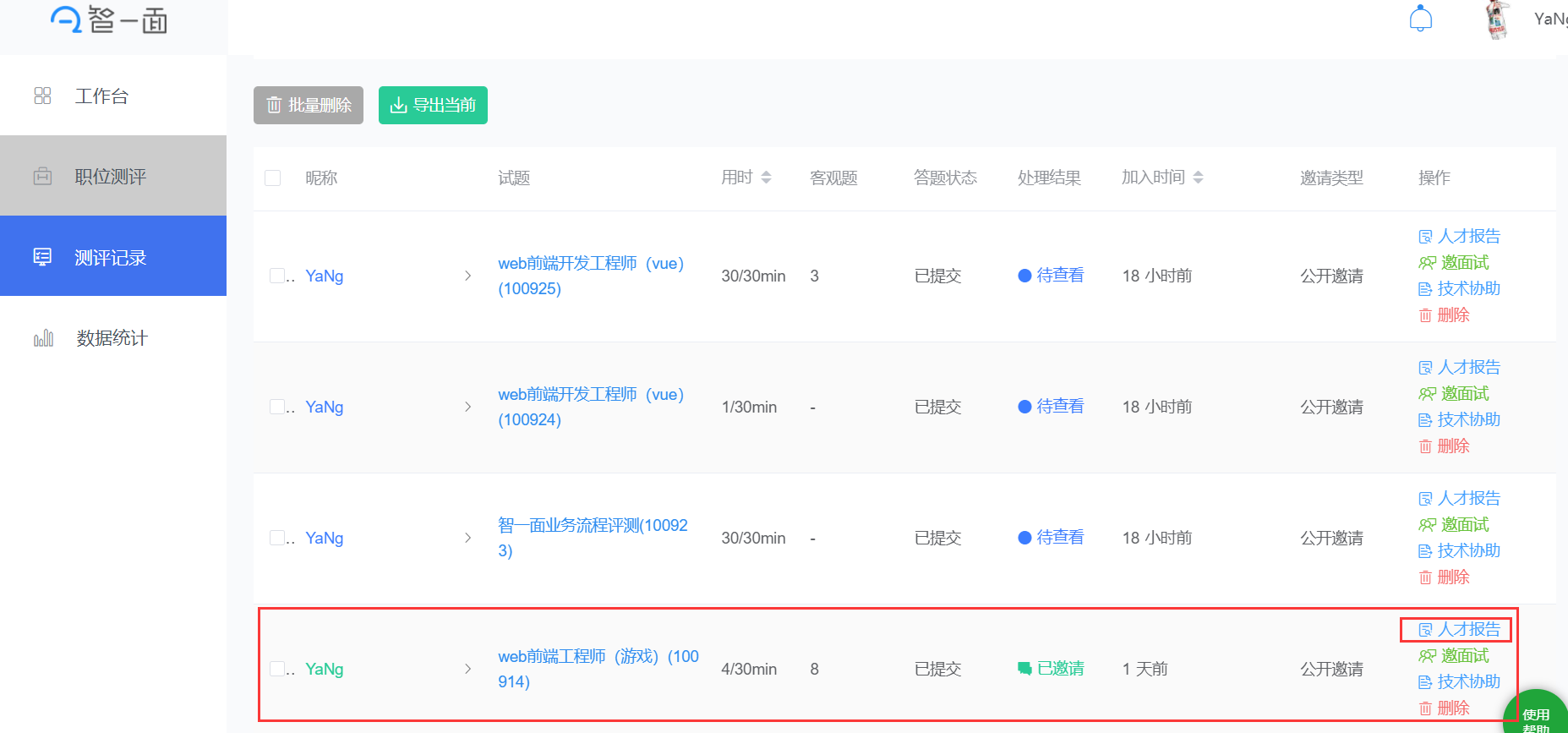Click the 1/30min duration cell
Viewport: 1568px width, 733px height.
[x=749, y=407]
